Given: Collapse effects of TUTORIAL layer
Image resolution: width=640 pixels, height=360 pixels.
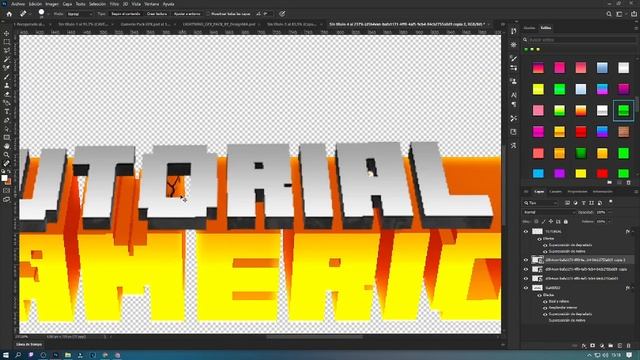Looking at the screenshot, I should point(633,231).
